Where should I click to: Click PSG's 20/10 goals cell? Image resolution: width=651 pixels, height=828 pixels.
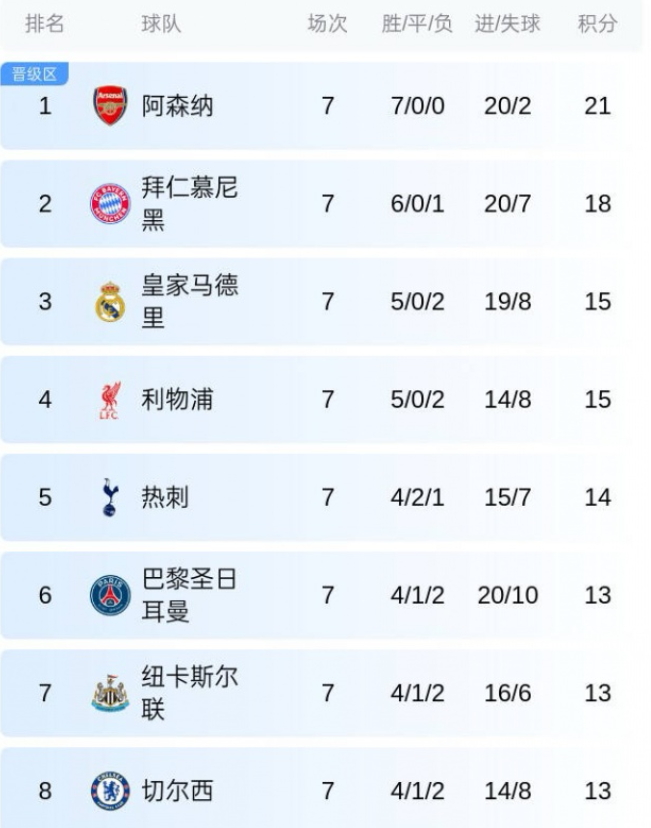click(507, 595)
